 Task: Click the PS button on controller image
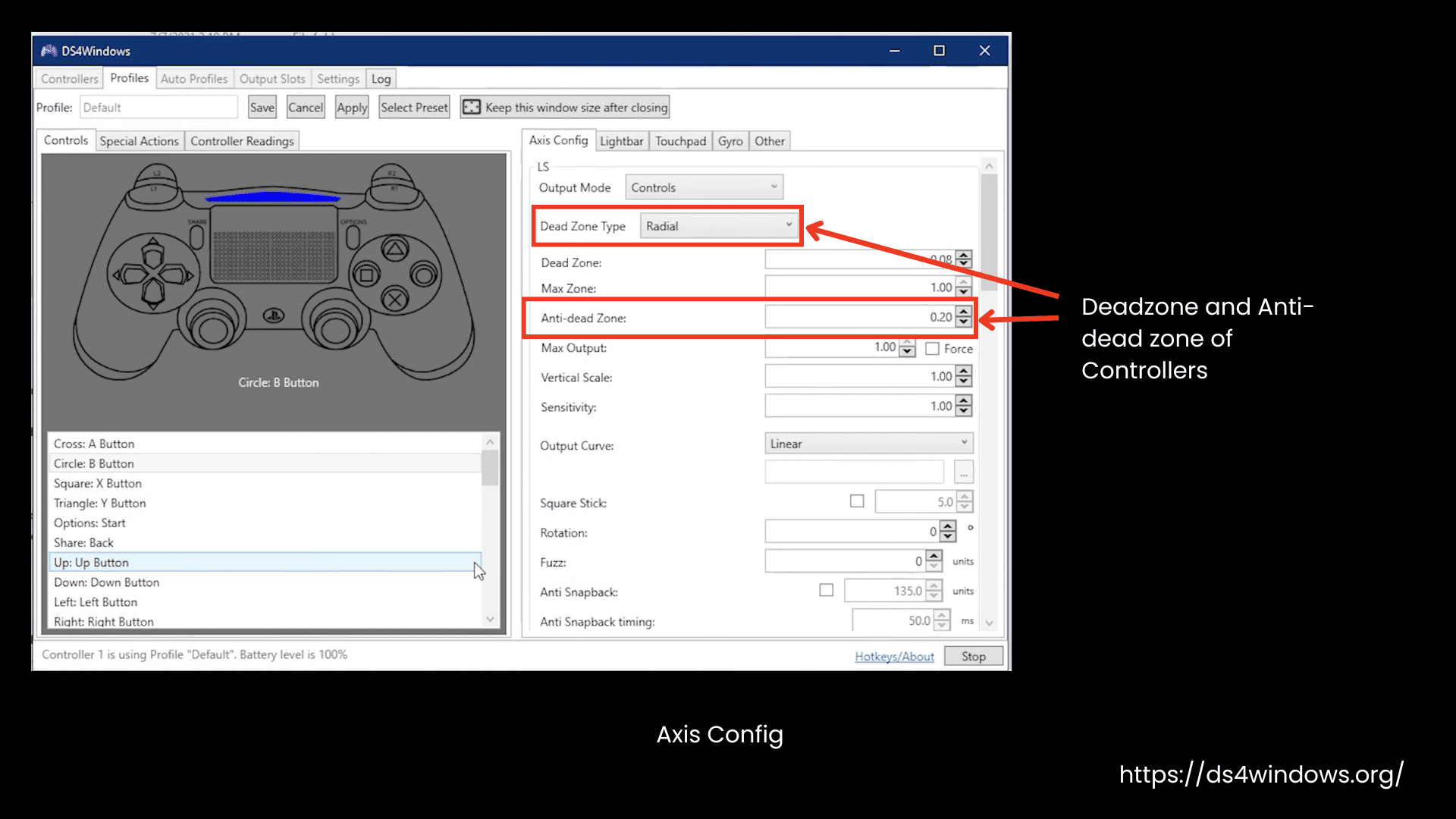coord(274,315)
